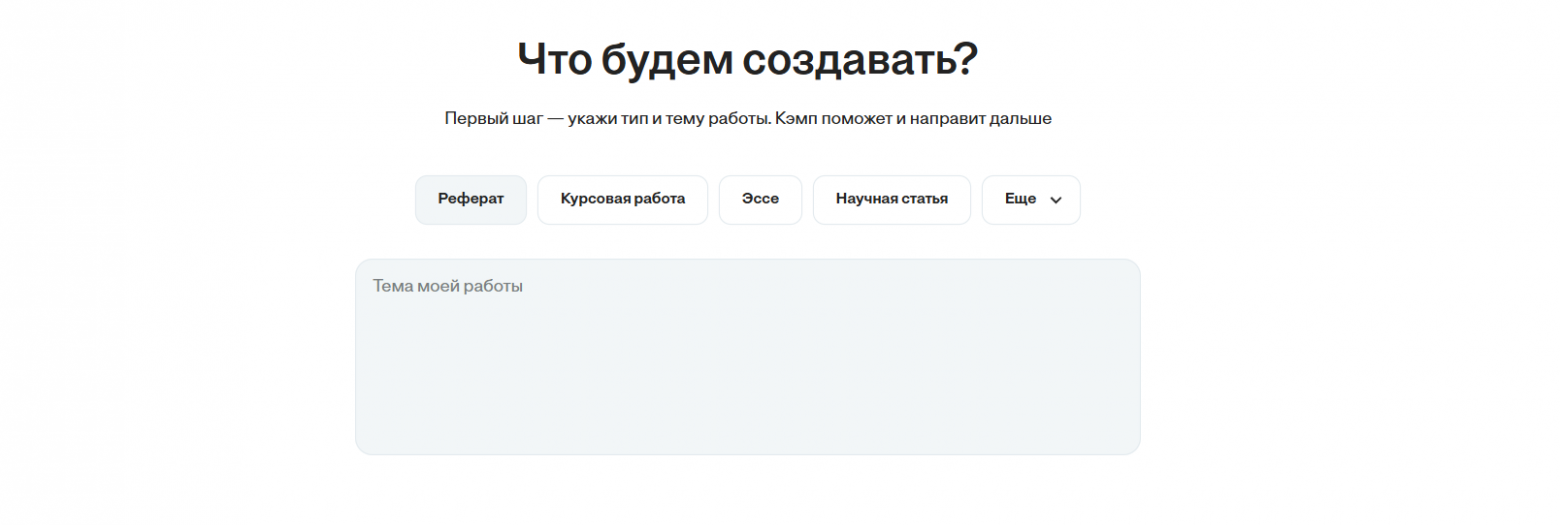Focus the Тема моей работы text field
This screenshot has height=525, width=1560.
click(x=747, y=356)
